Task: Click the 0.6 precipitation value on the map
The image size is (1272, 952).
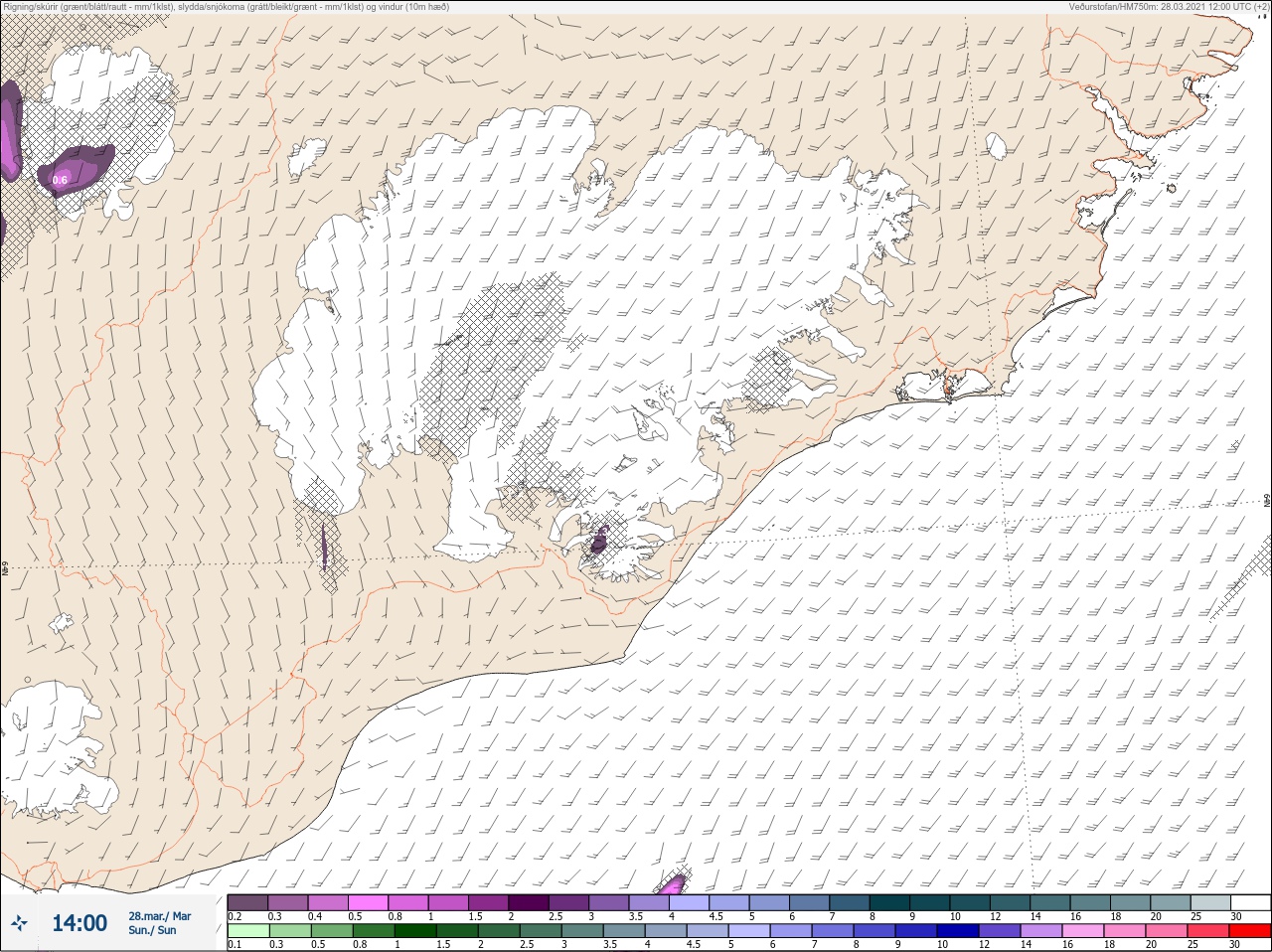Action: click(x=60, y=180)
